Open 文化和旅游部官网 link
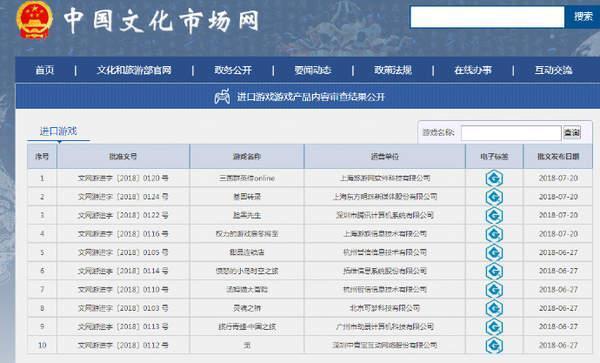The width and height of the screenshot is (600, 363). [134, 70]
